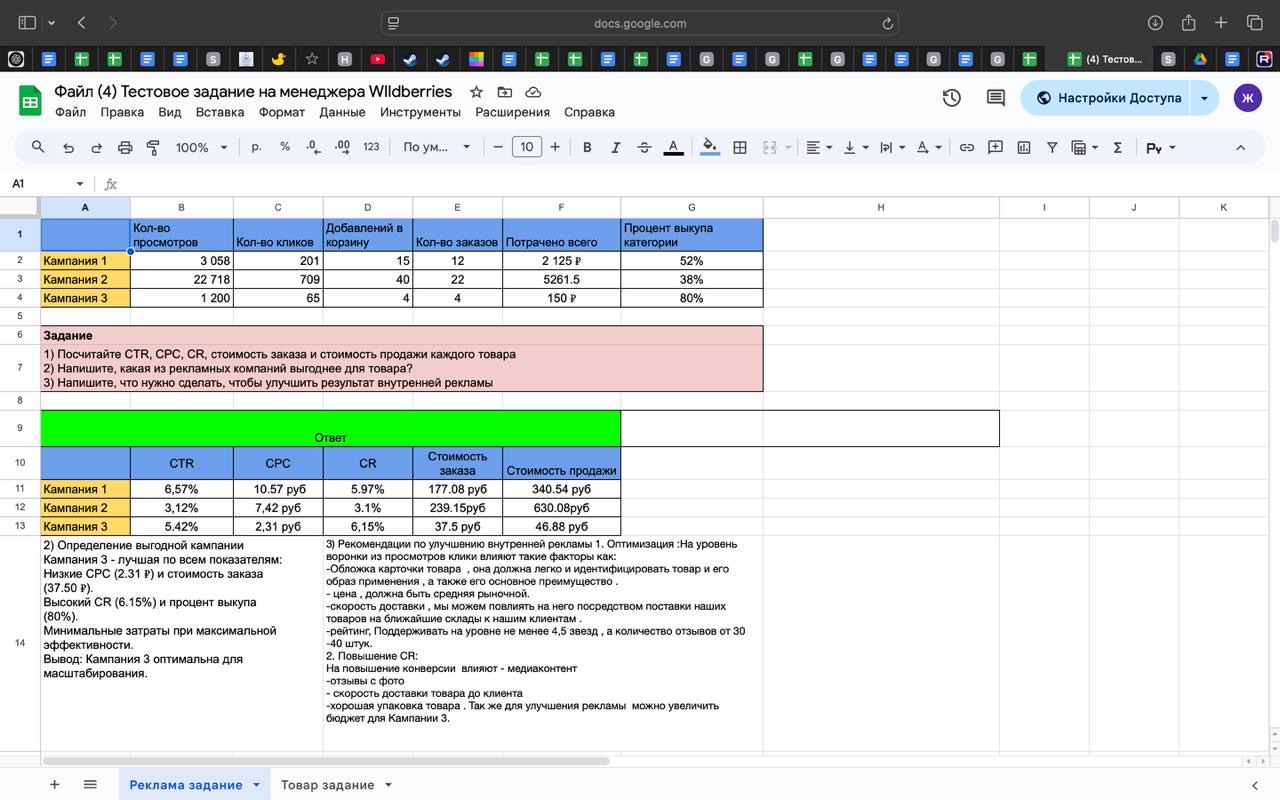
Task: Open the text wrapping dropdown
Action: 892,147
